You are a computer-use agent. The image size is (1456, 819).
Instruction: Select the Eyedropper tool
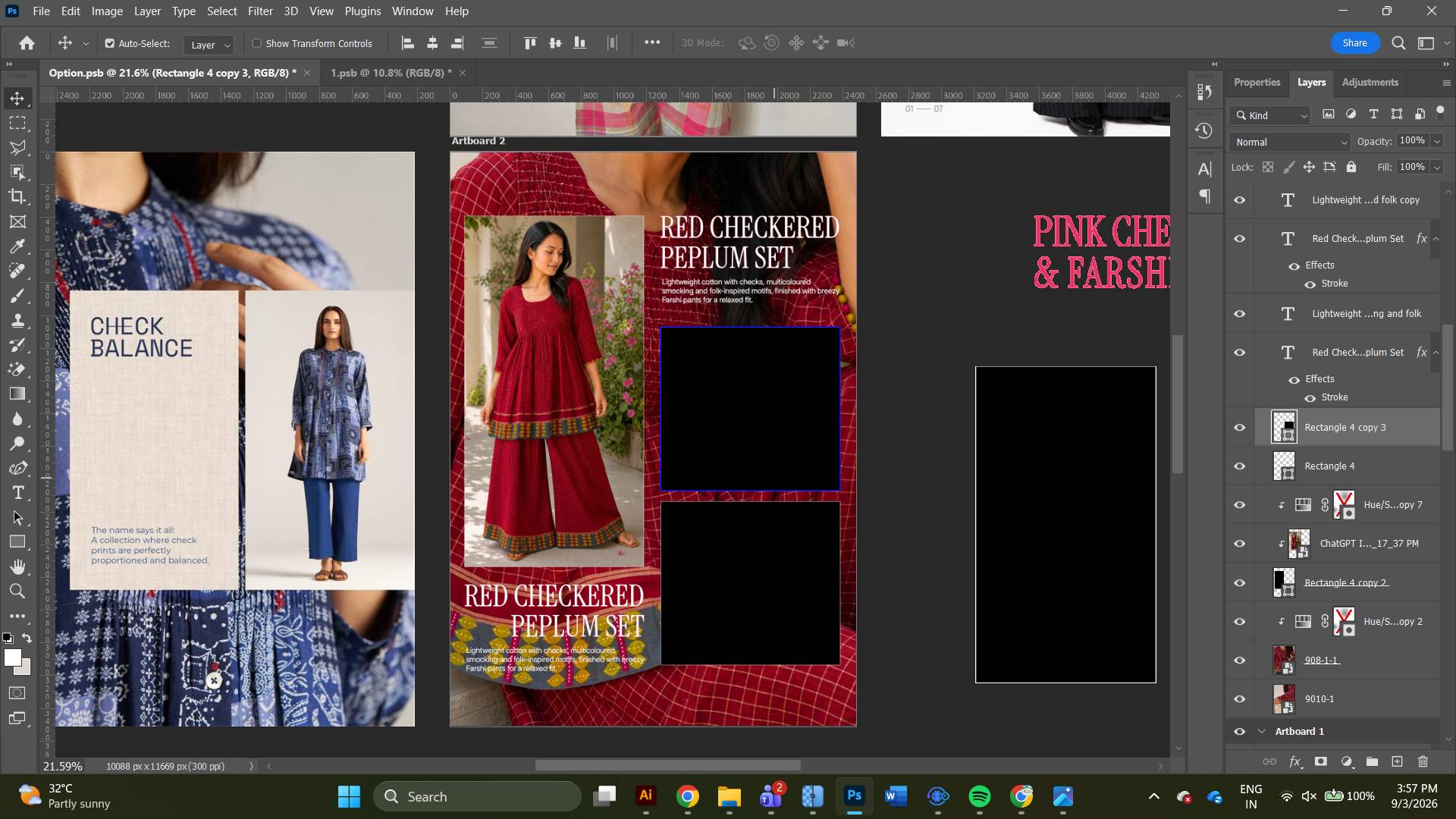17,246
